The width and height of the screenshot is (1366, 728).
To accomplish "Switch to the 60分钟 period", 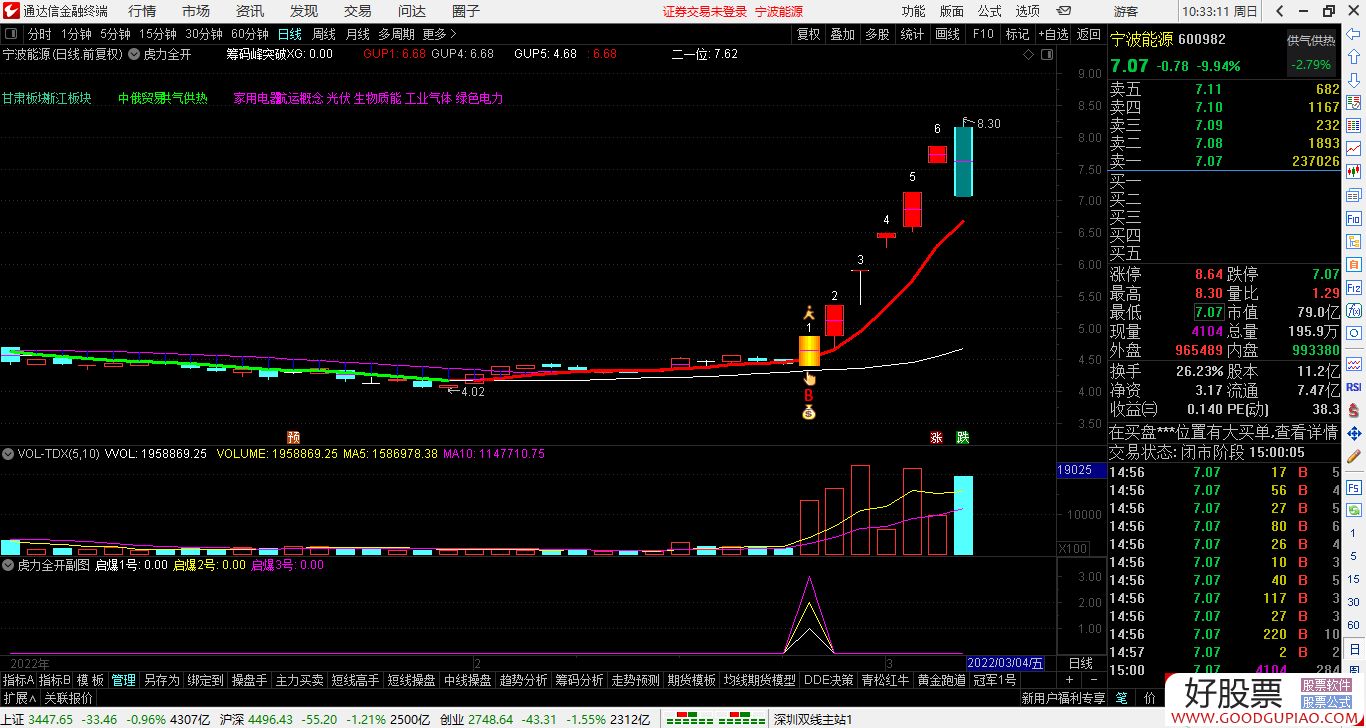I will point(250,34).
